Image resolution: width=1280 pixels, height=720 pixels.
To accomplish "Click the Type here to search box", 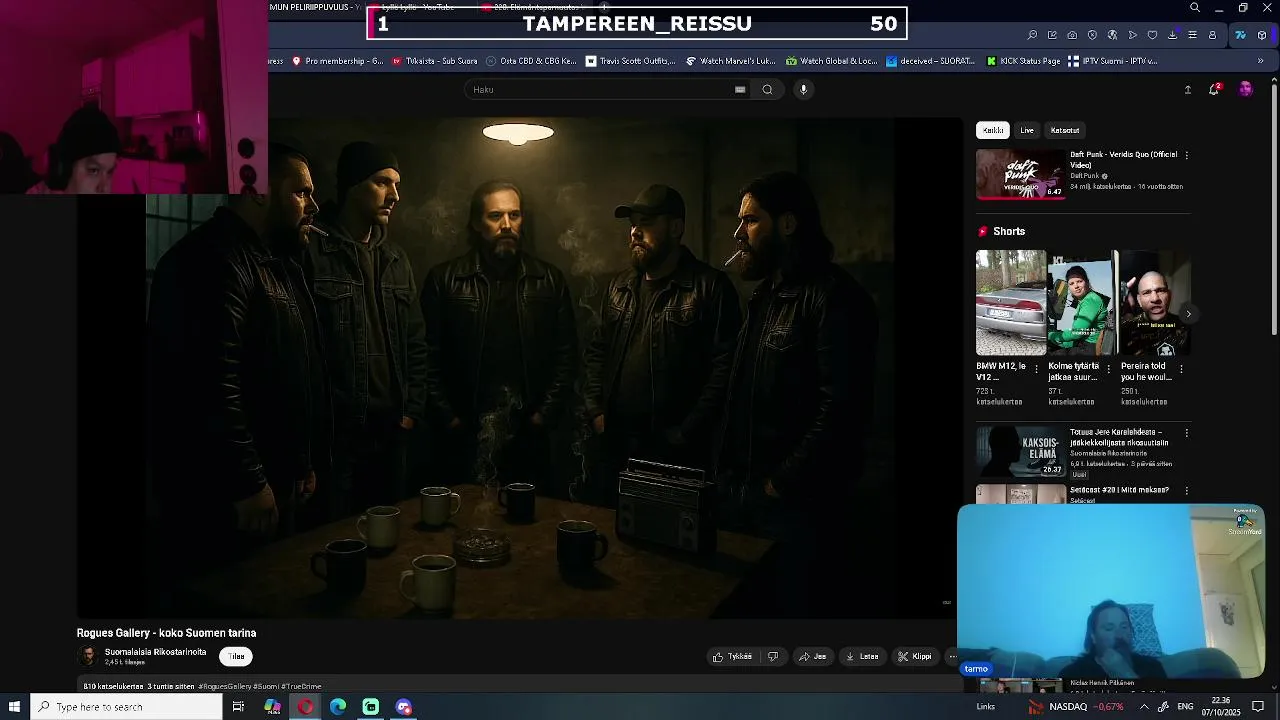I will (x=126, y=707).
